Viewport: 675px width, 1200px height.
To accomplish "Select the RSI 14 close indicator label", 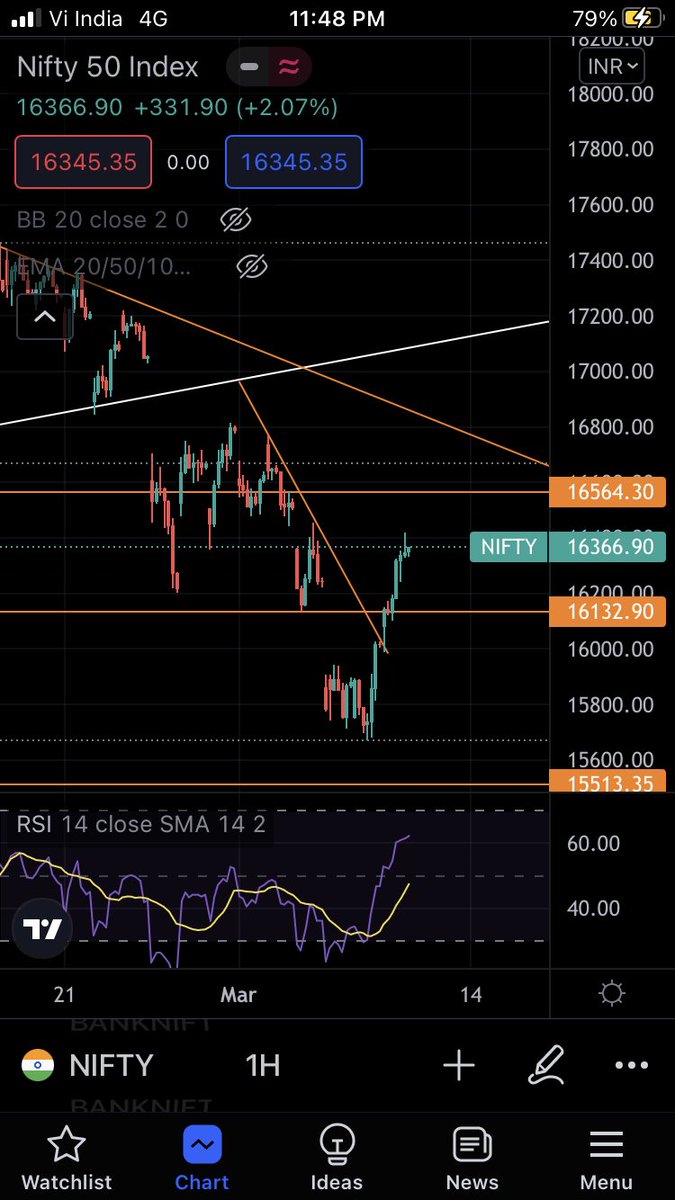I will 141,825.
